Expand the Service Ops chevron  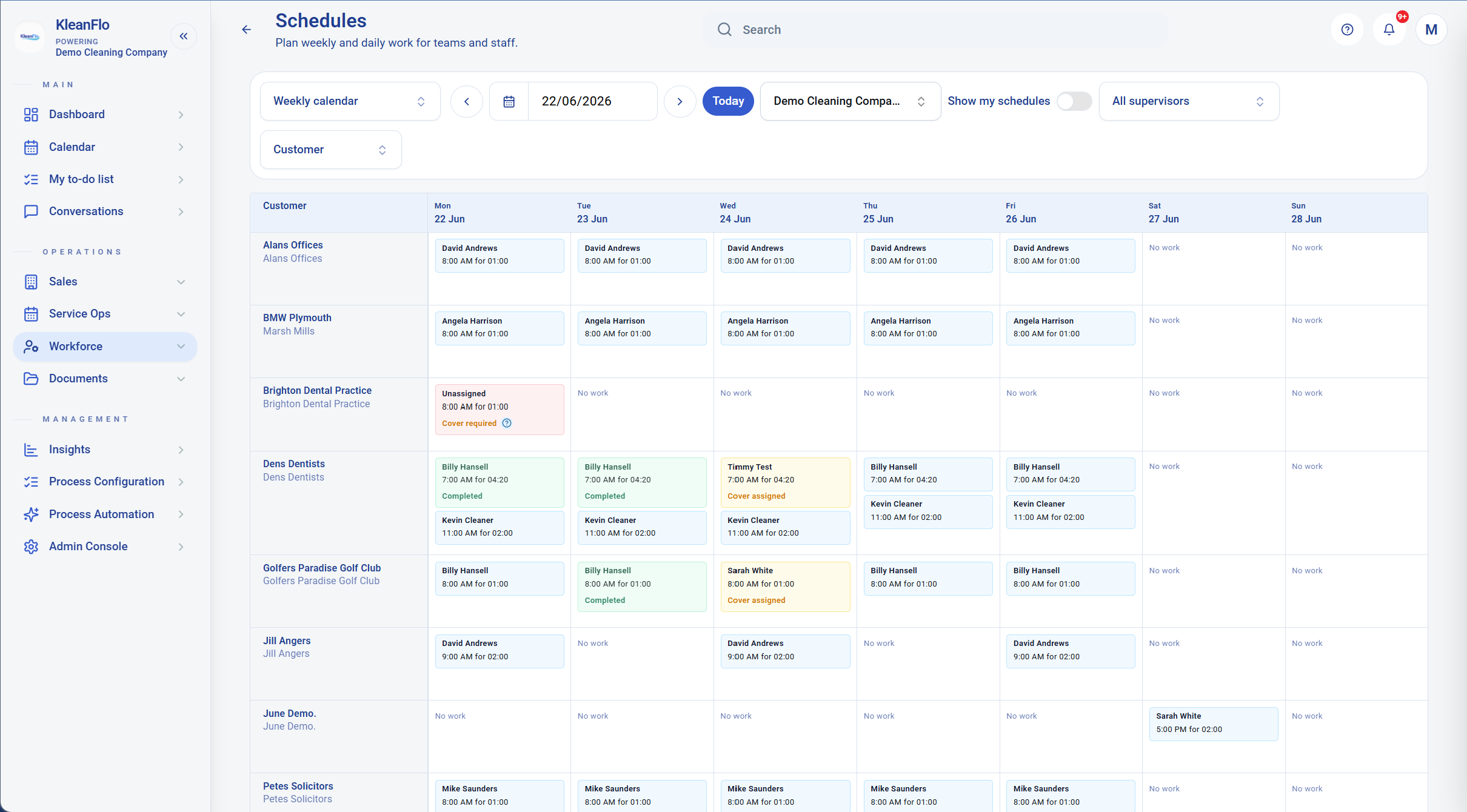pos(181,314)
